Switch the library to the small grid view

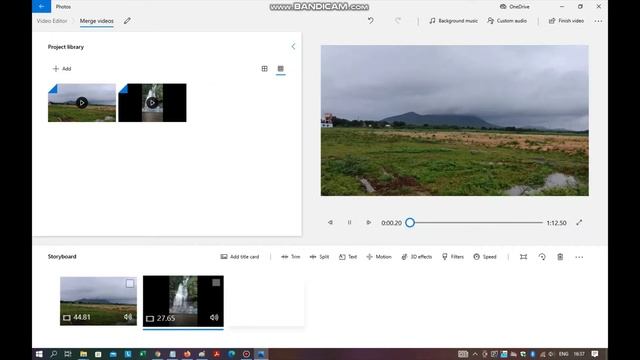click(x=280, y=69)
